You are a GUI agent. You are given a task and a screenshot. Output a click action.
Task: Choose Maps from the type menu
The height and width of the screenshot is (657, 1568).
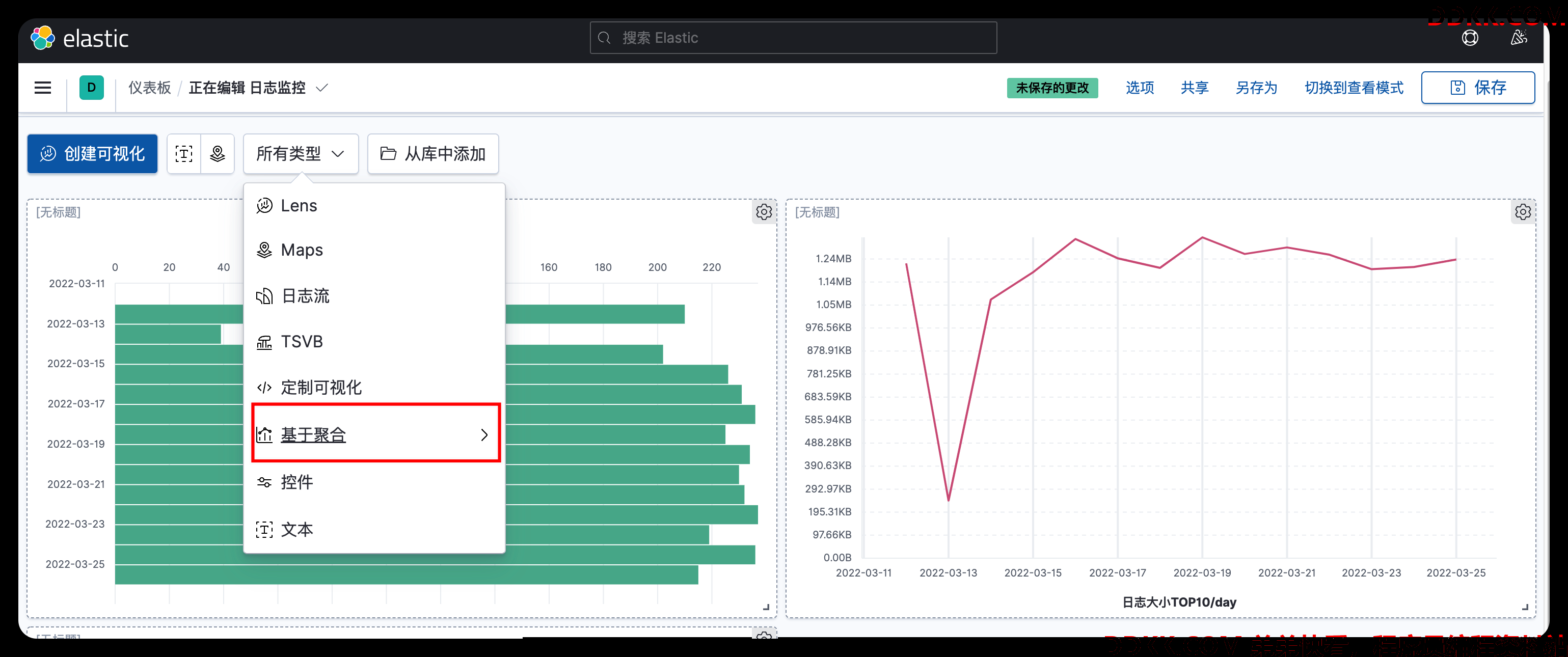click(374, 250)
